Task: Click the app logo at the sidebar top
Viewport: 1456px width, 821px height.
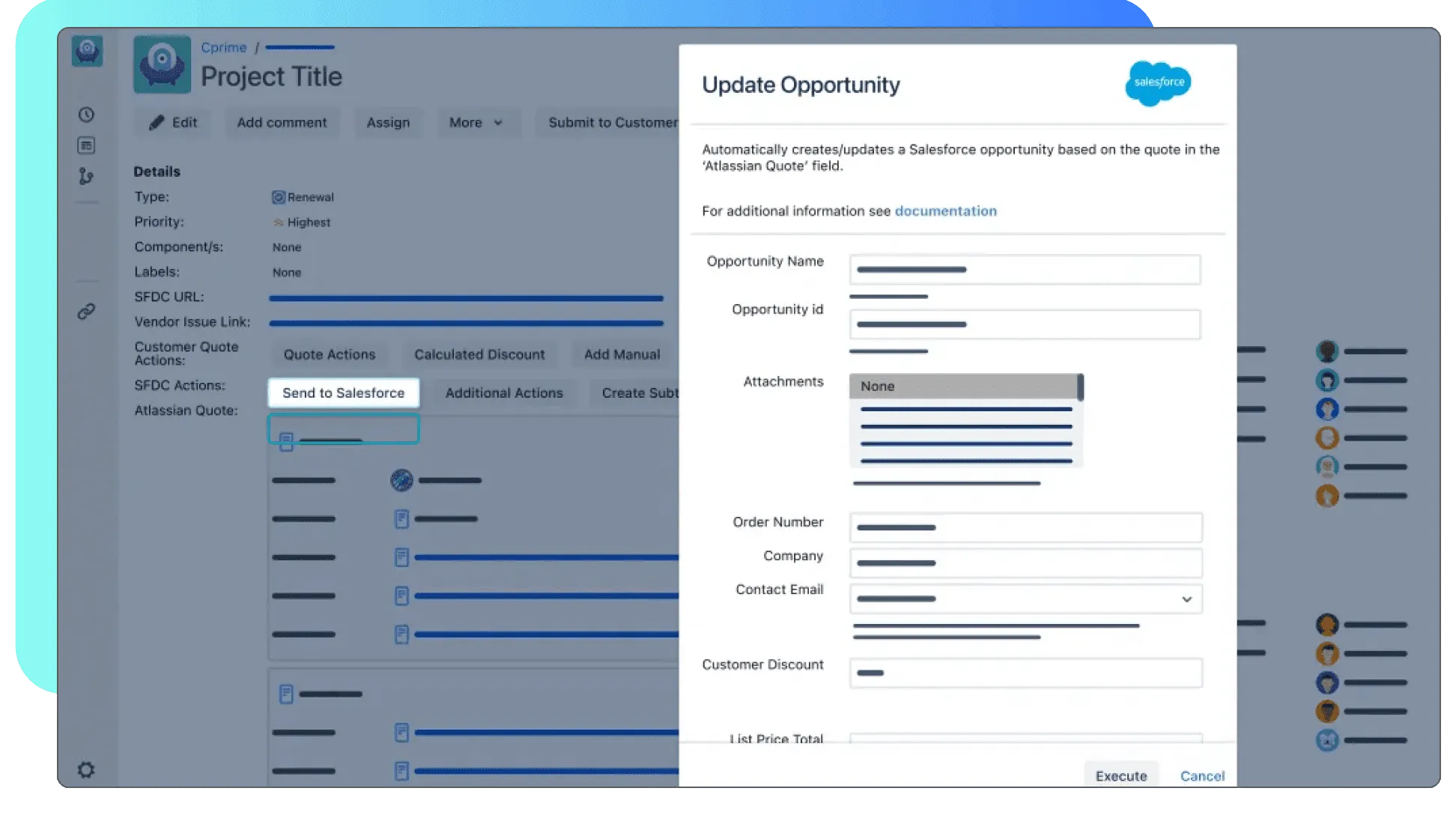Action: coord(87,51)
